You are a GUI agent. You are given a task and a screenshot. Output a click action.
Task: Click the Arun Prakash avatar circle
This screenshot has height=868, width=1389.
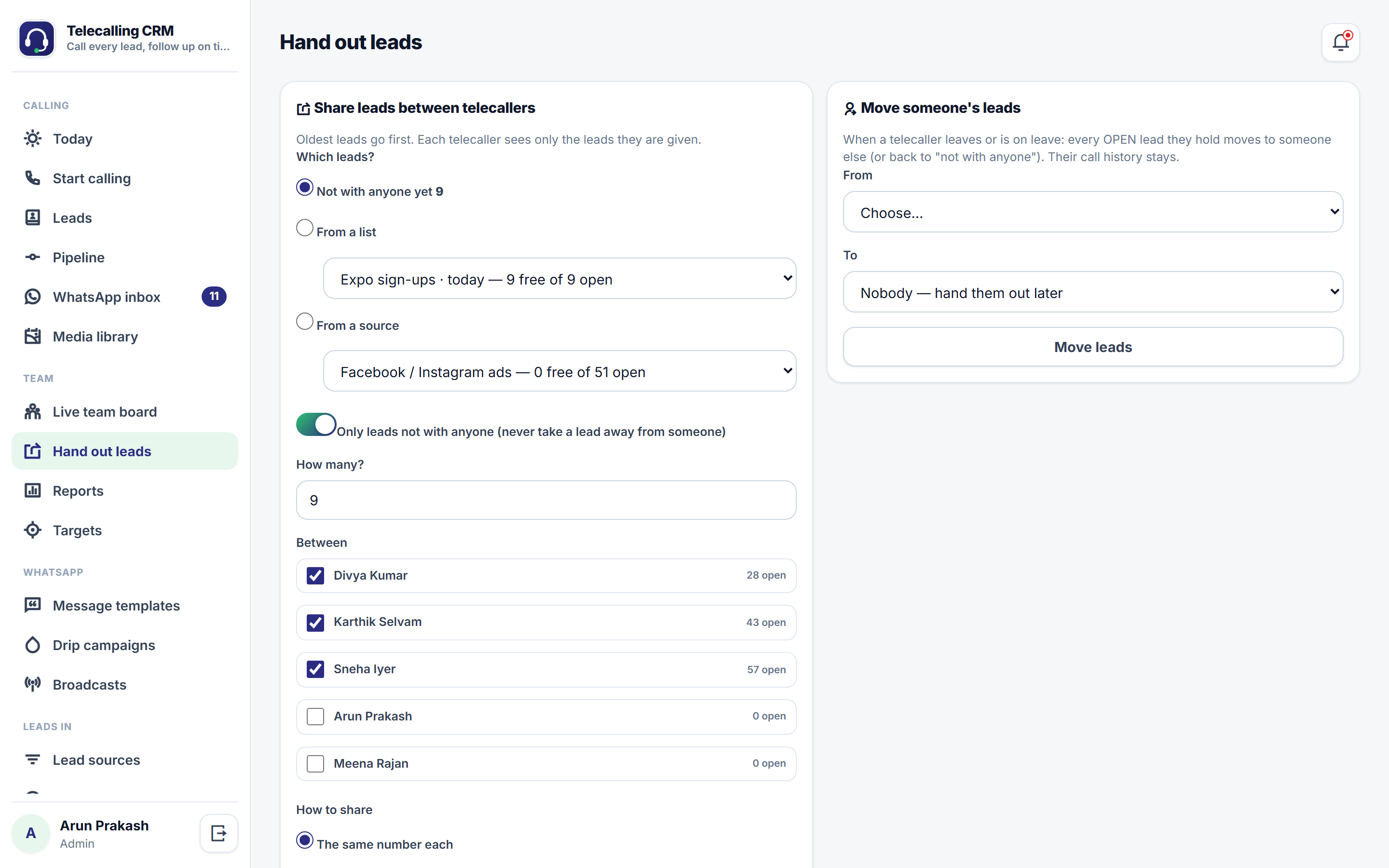(x=31, y=833)
